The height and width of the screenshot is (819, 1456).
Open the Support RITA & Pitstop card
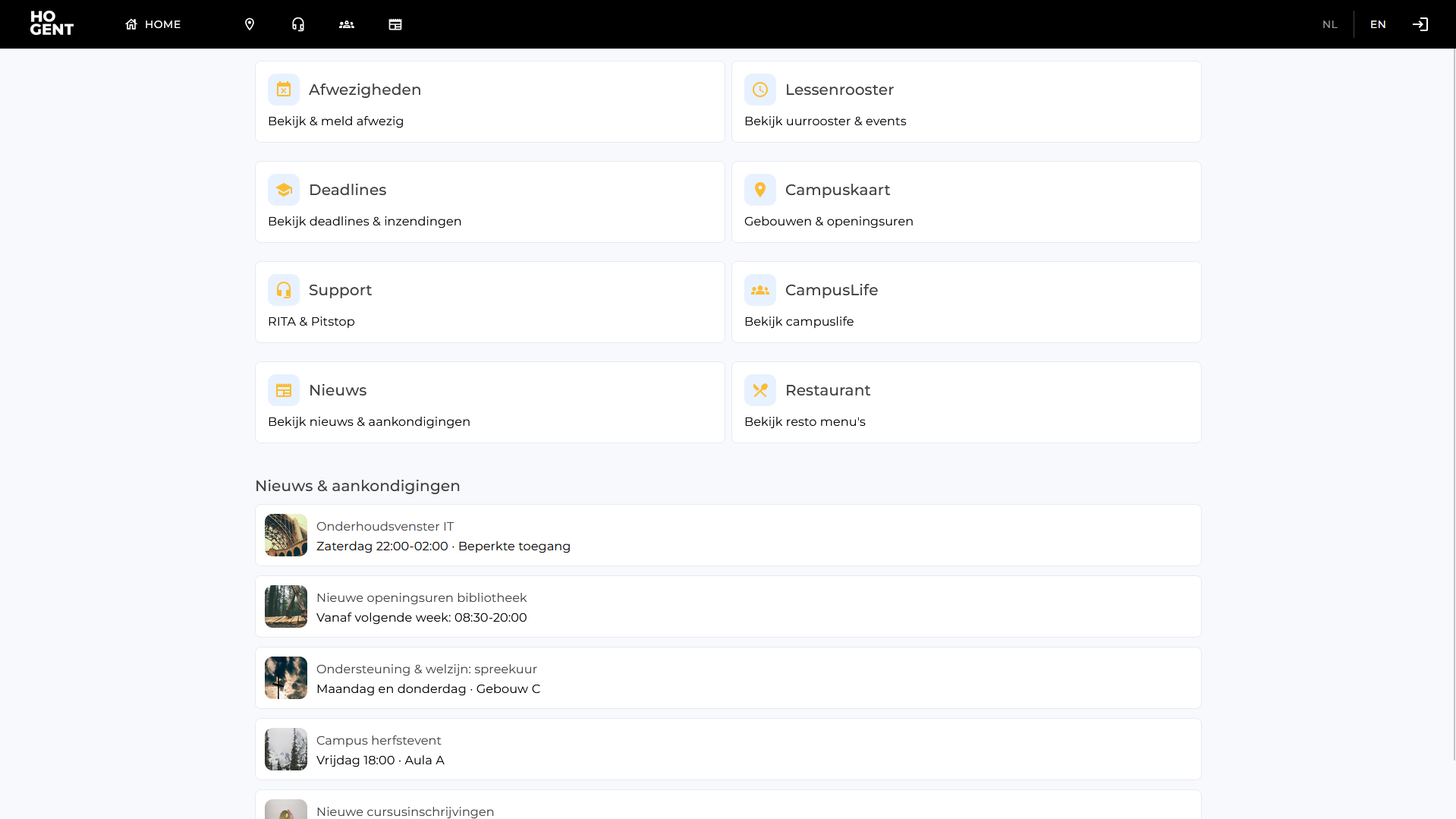[x=489, y=302]
